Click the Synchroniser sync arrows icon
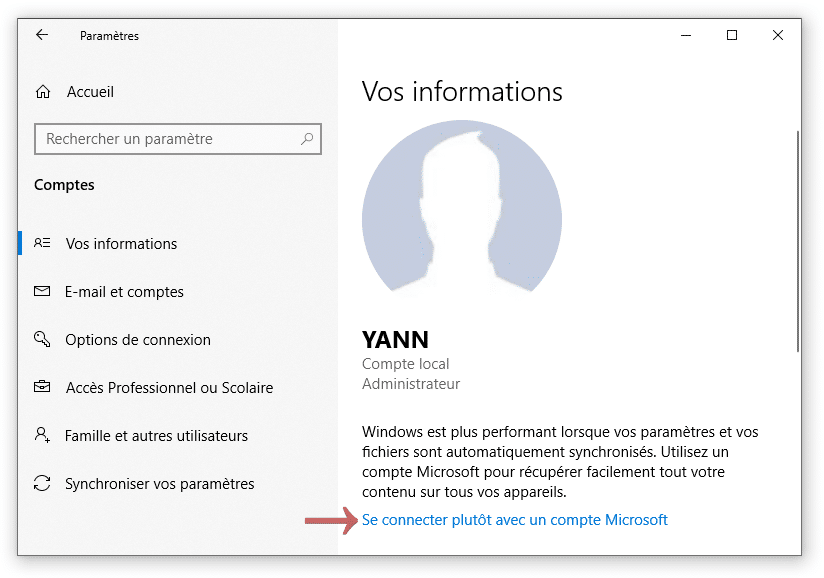Image resolution: width=824 pixels, height=578 pixels. [42, 483]
